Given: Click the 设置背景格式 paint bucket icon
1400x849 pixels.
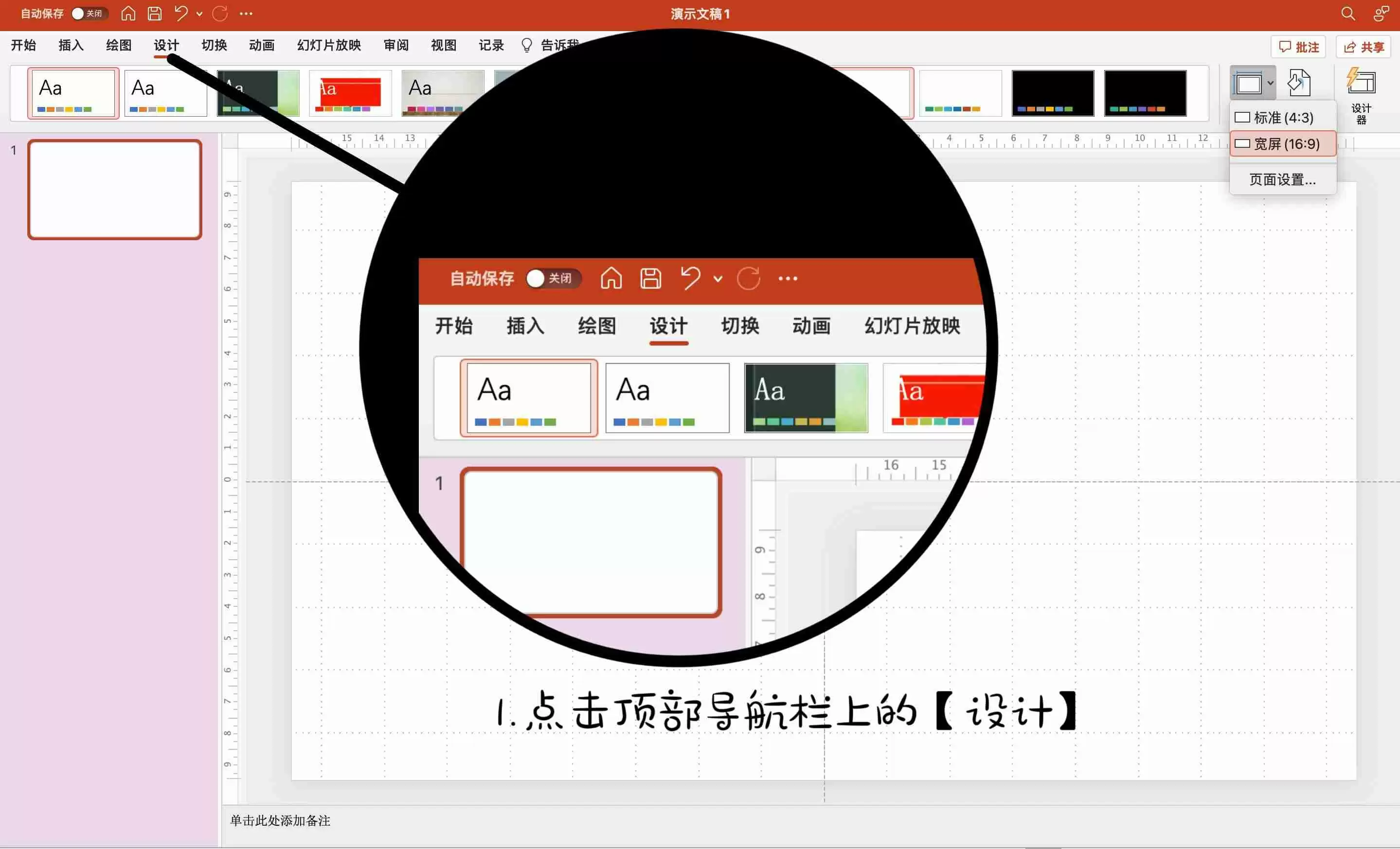Looking at the screenshot, I should tap(1300, 83).
